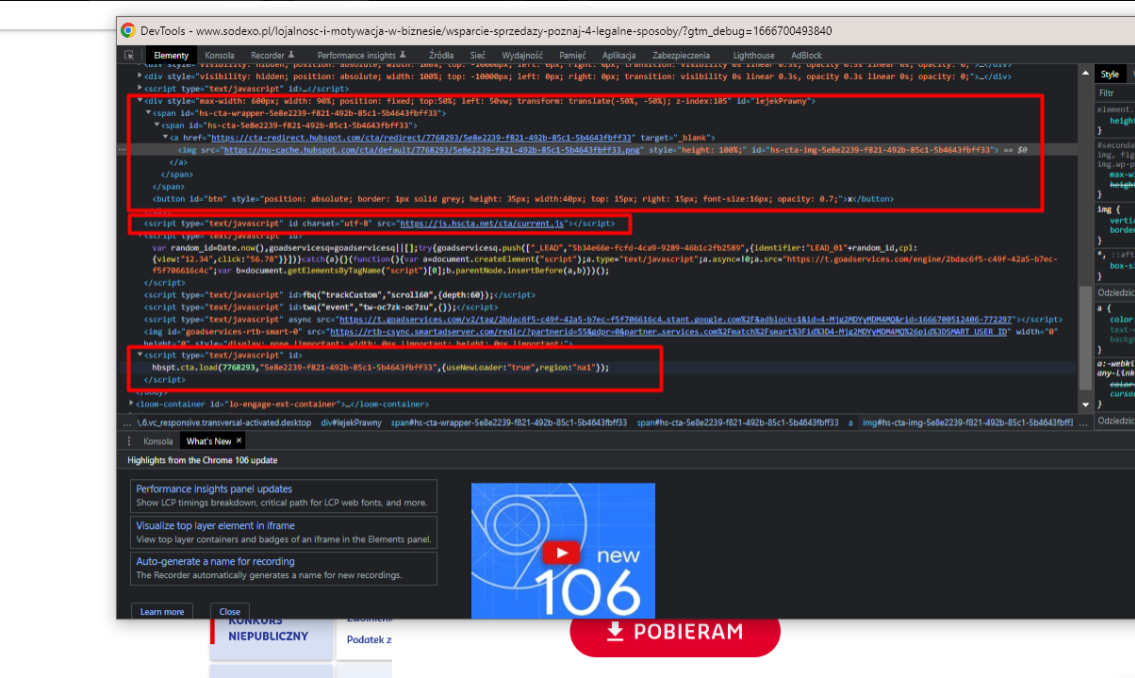Open Auto-generate a name for recording
The height and width of the screenshot is (678, 1135).
coord(284,568)
